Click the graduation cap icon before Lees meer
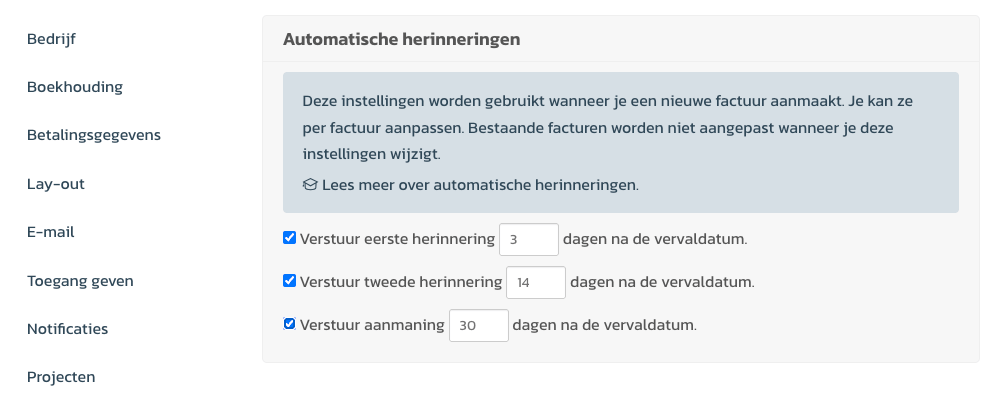This screenshot has width=990, height=394. 309,186
